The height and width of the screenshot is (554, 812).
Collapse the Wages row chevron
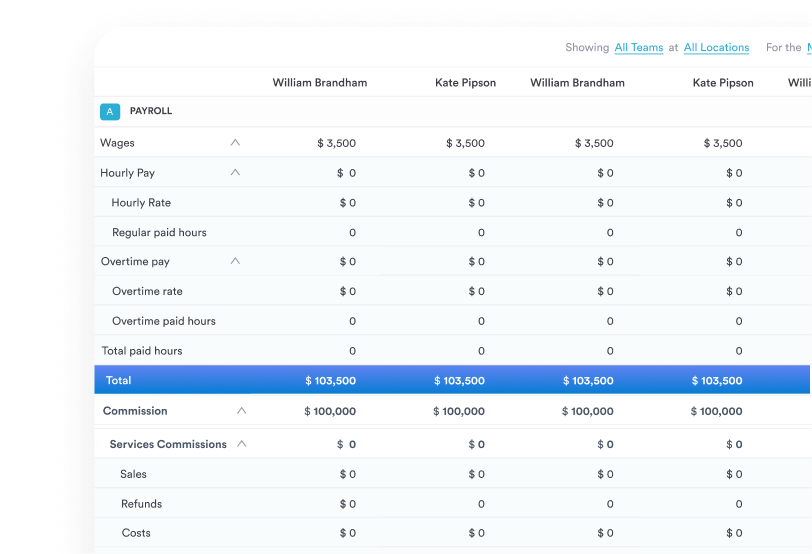[x=235, y=143]
